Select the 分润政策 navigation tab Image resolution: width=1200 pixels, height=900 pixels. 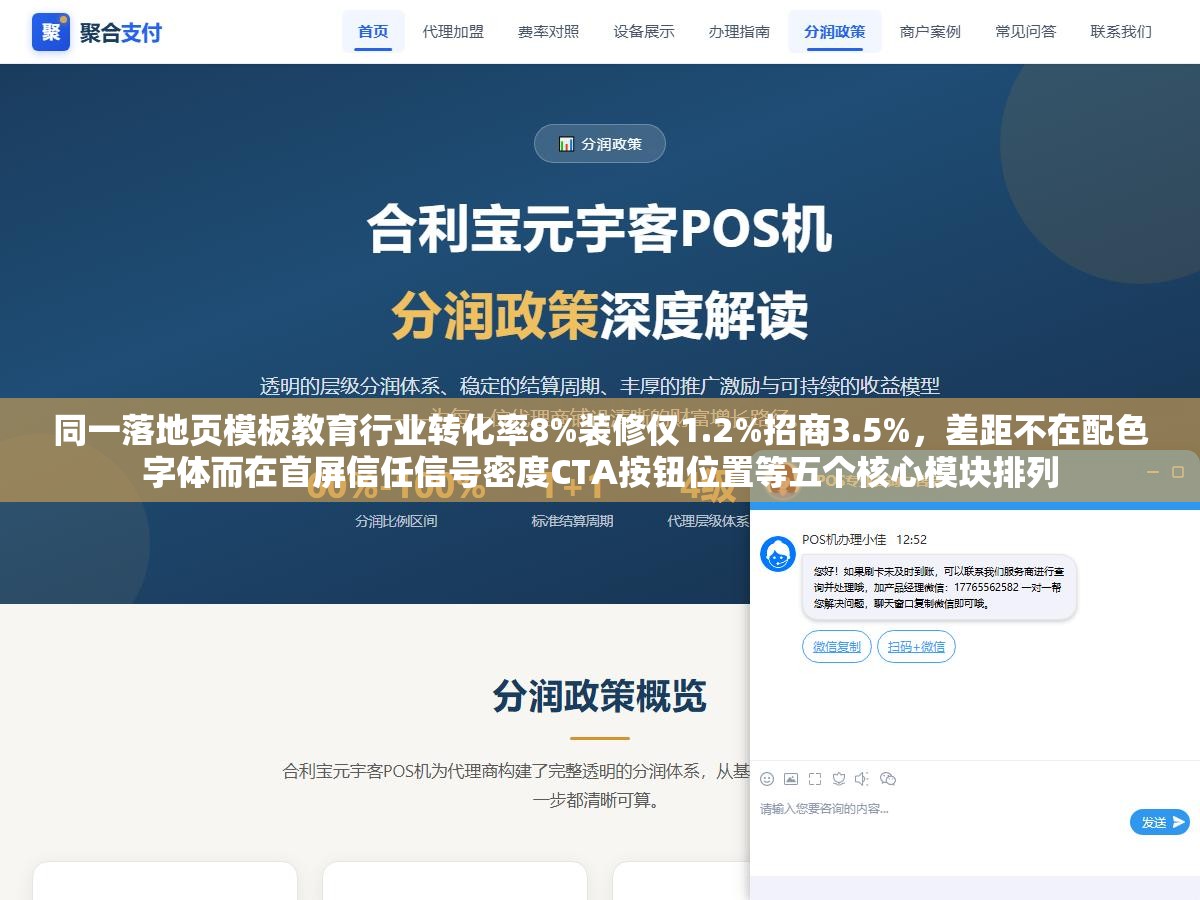coord(835,31)
